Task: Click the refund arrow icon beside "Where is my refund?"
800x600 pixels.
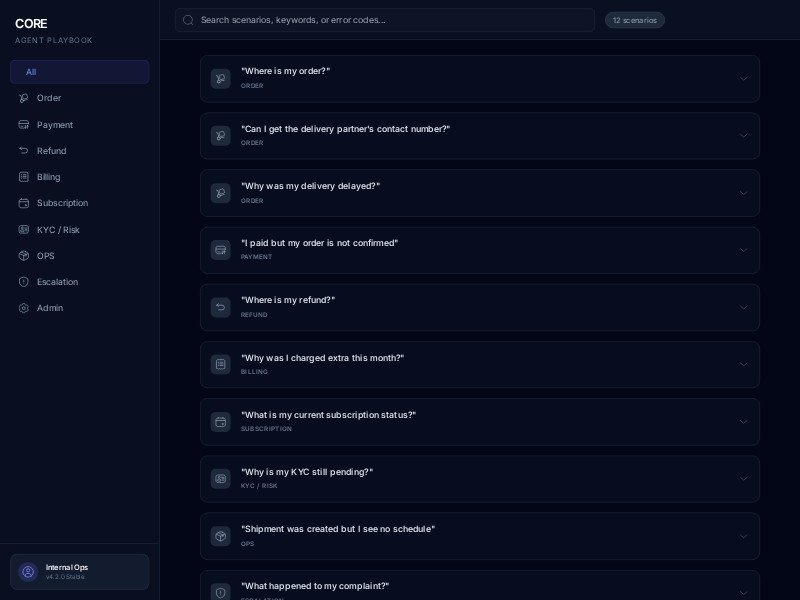Action: (221, 307)
